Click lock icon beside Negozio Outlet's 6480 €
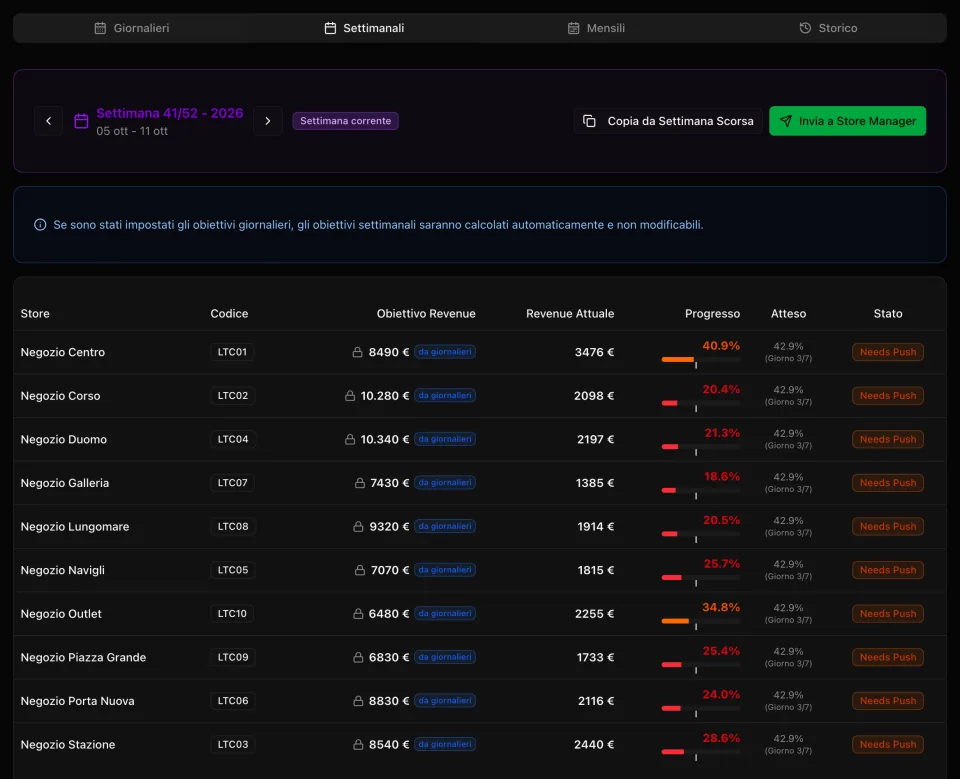 tap(358, 614)
